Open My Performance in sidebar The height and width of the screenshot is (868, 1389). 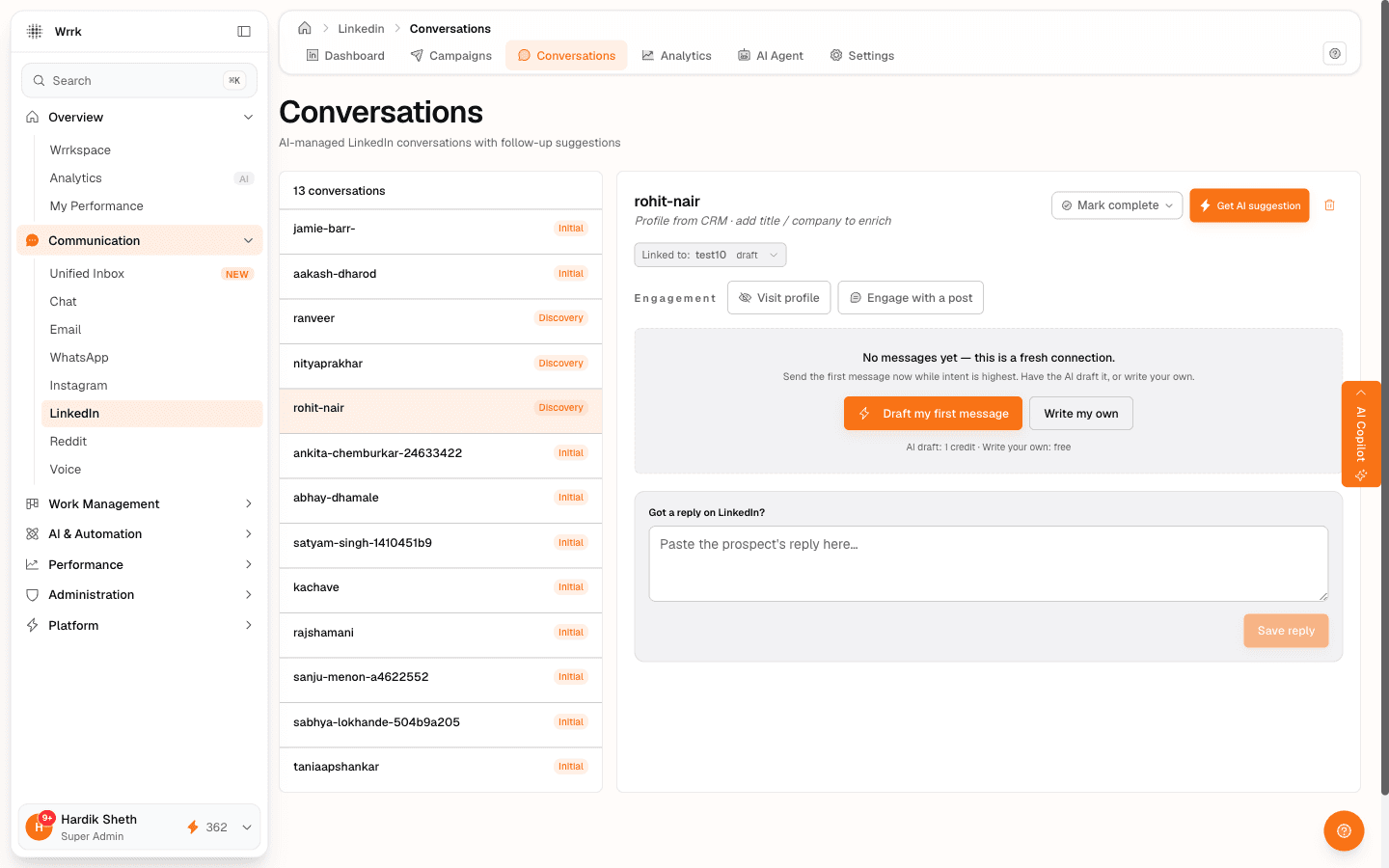tap(151, 206)
